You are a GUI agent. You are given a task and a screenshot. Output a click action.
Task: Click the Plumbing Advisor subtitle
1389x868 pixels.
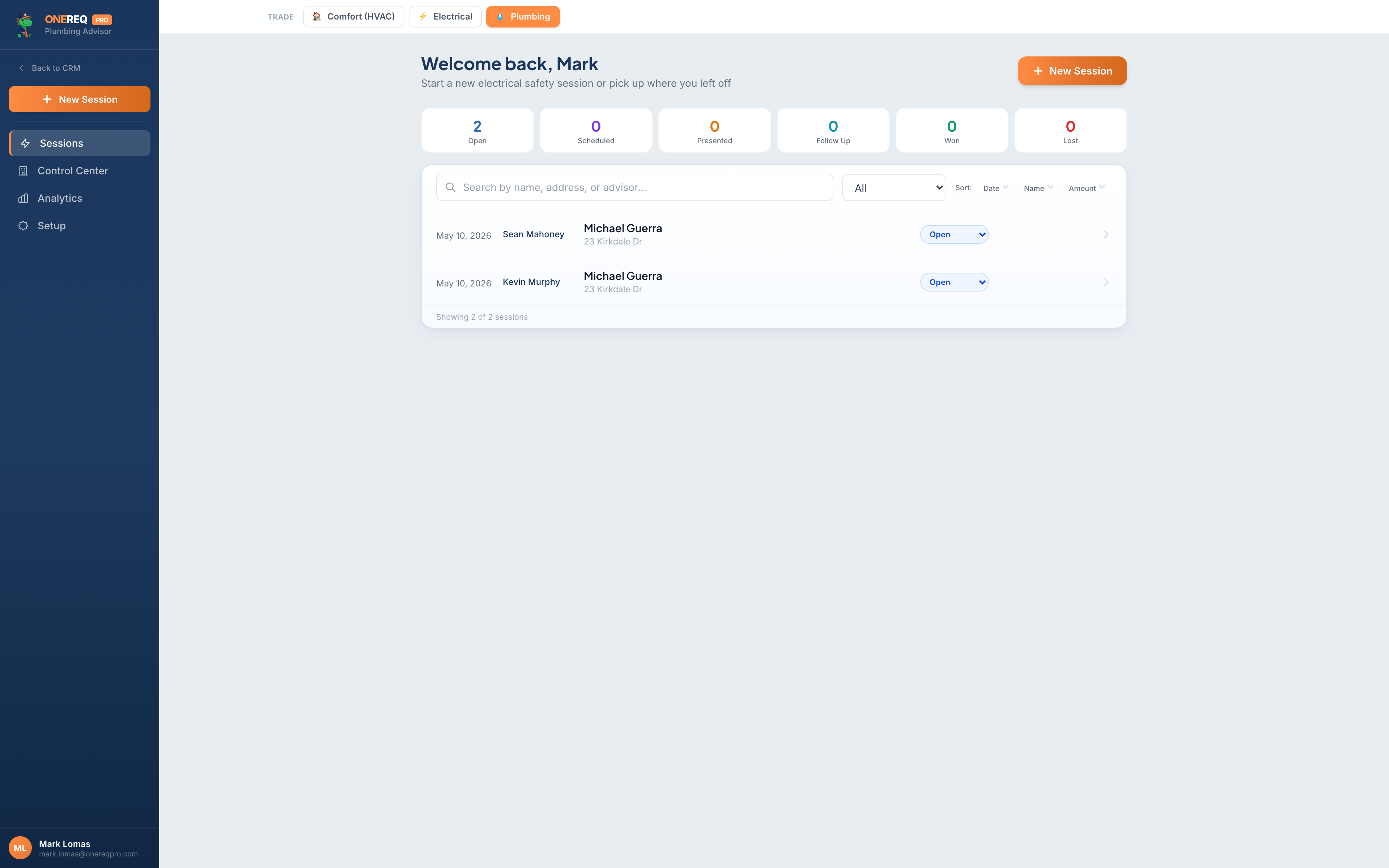[78, 31]
